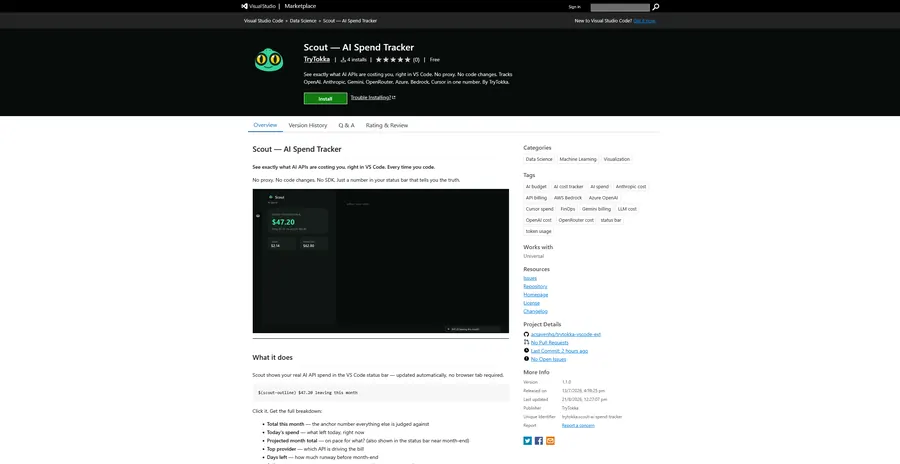Screen dimensions: 900x464
Task: Click the Report a concern link
Action: point(578,426)
